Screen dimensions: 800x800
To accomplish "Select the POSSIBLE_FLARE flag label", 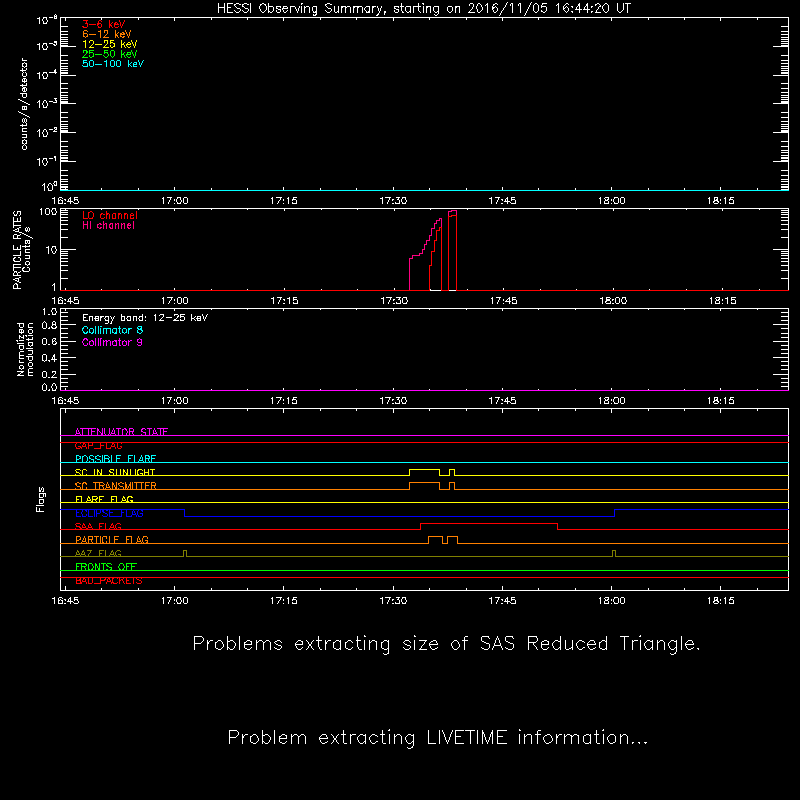I will pyautogui.click(x=115, y=459).
